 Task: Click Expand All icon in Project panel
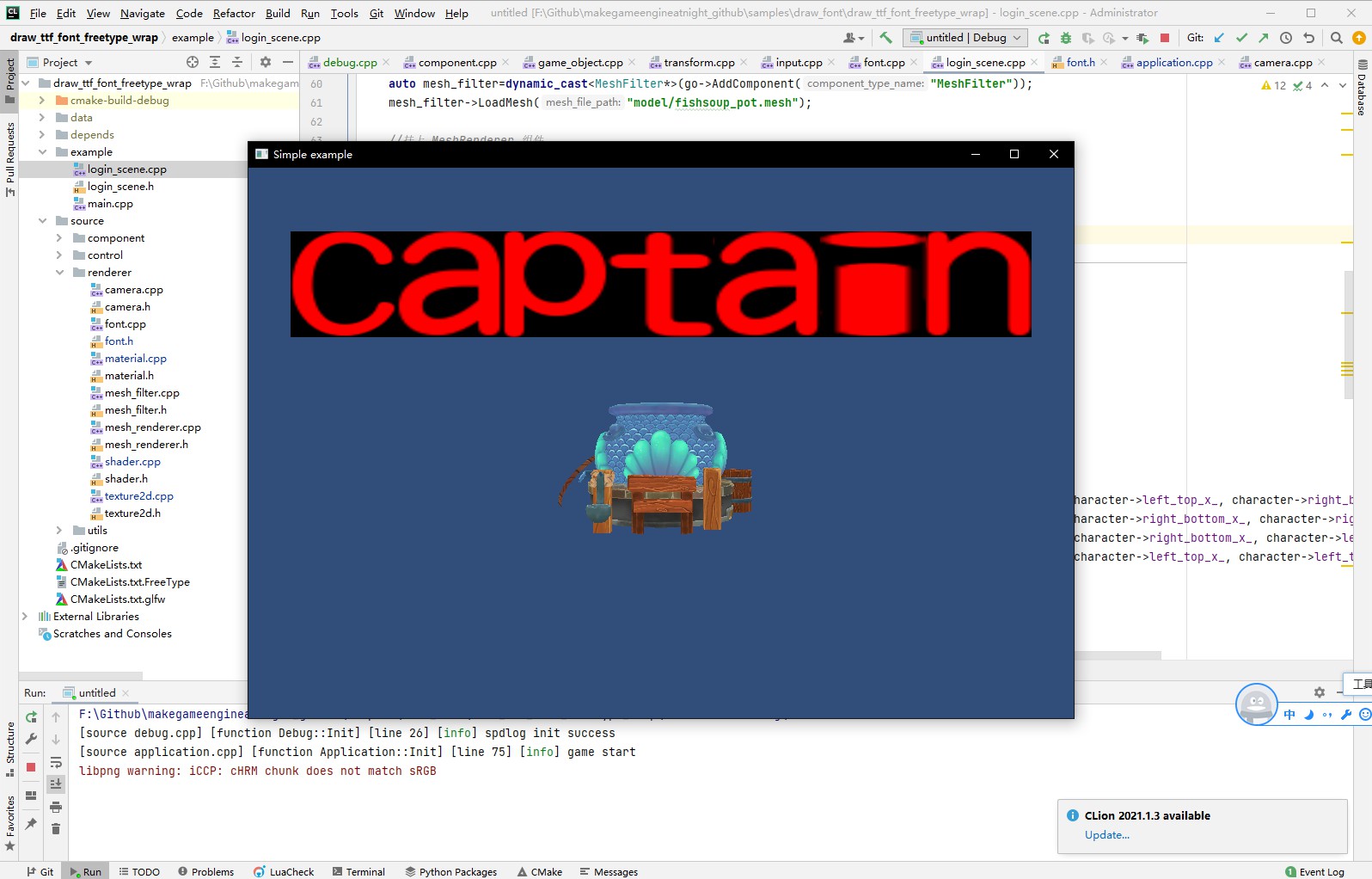[x=215, y=62]
